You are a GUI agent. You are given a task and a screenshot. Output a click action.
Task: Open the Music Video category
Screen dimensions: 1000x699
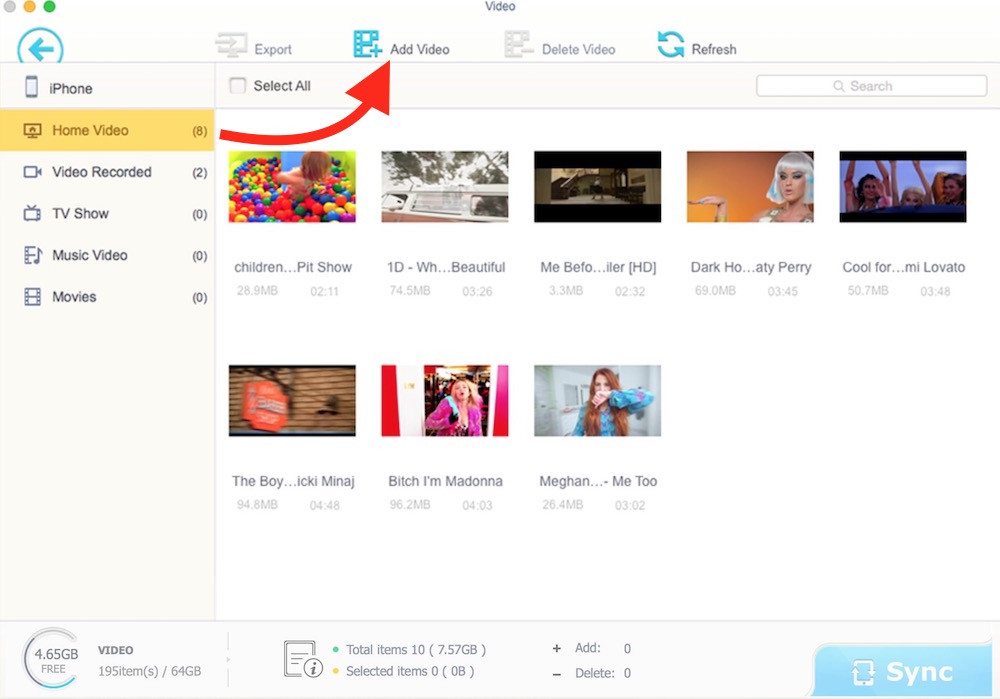pyautogui.click(x=107, y=255)
